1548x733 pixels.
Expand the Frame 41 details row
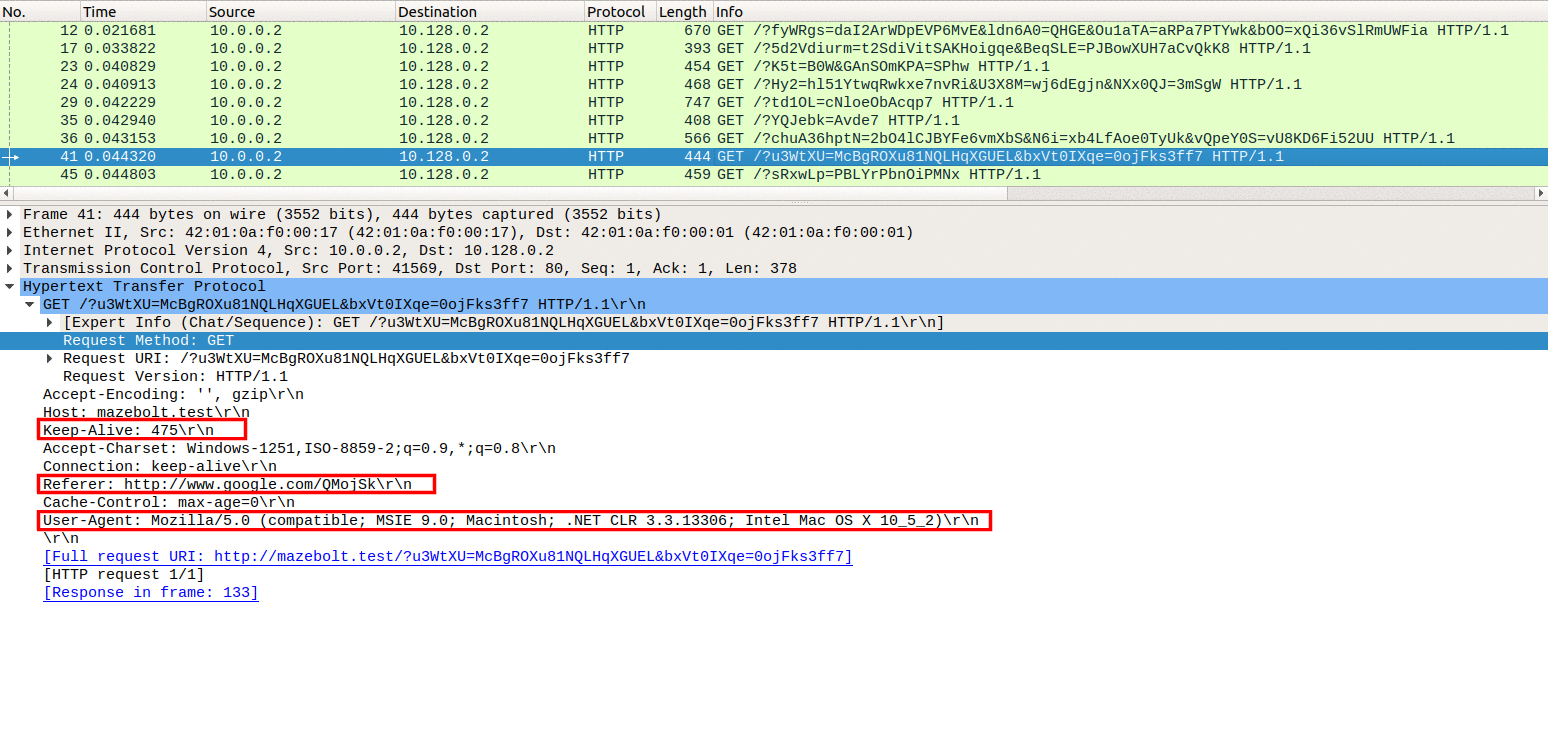click(10, 215)
